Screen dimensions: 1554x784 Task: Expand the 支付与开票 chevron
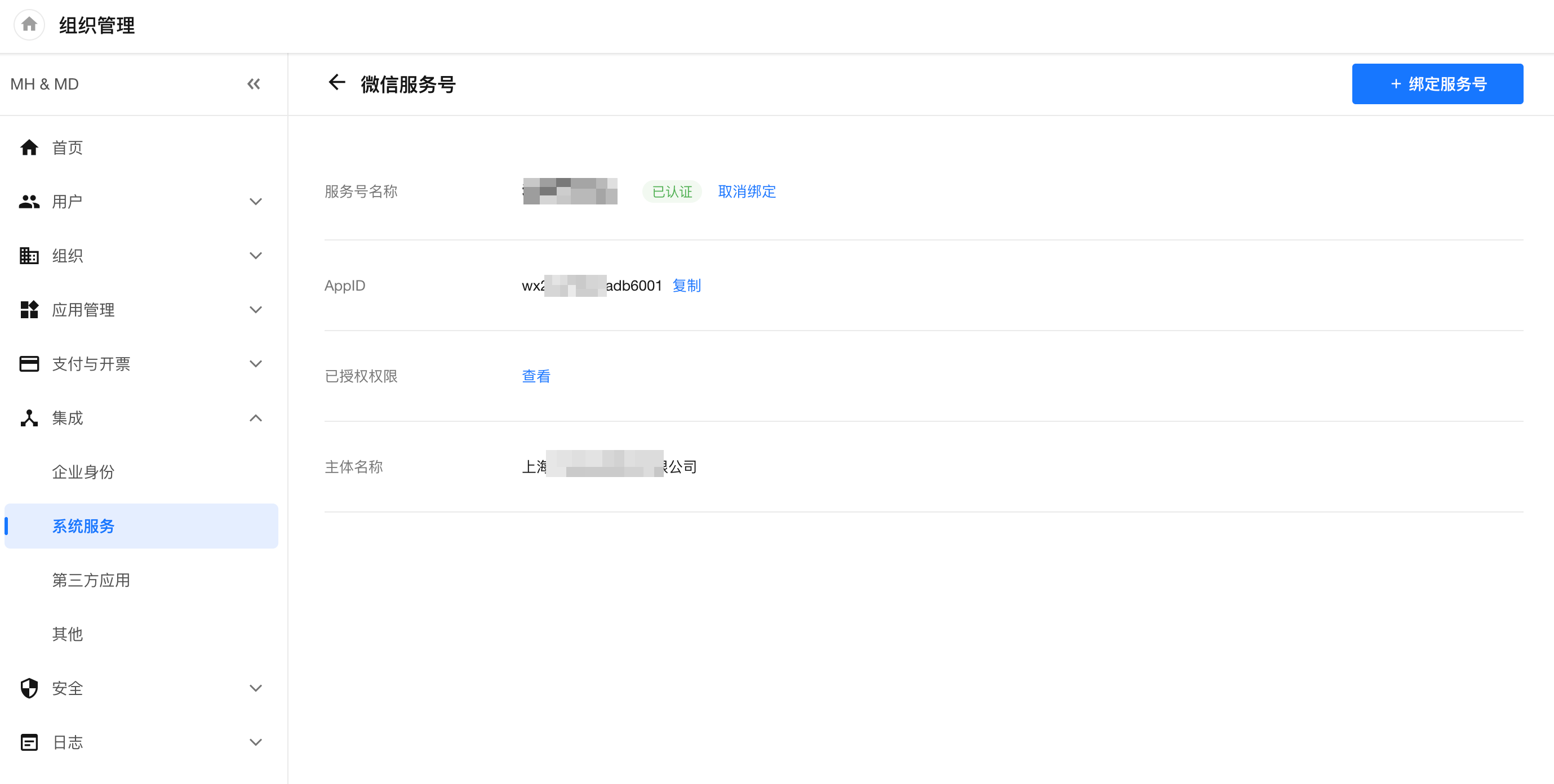[x=255, y=364]
